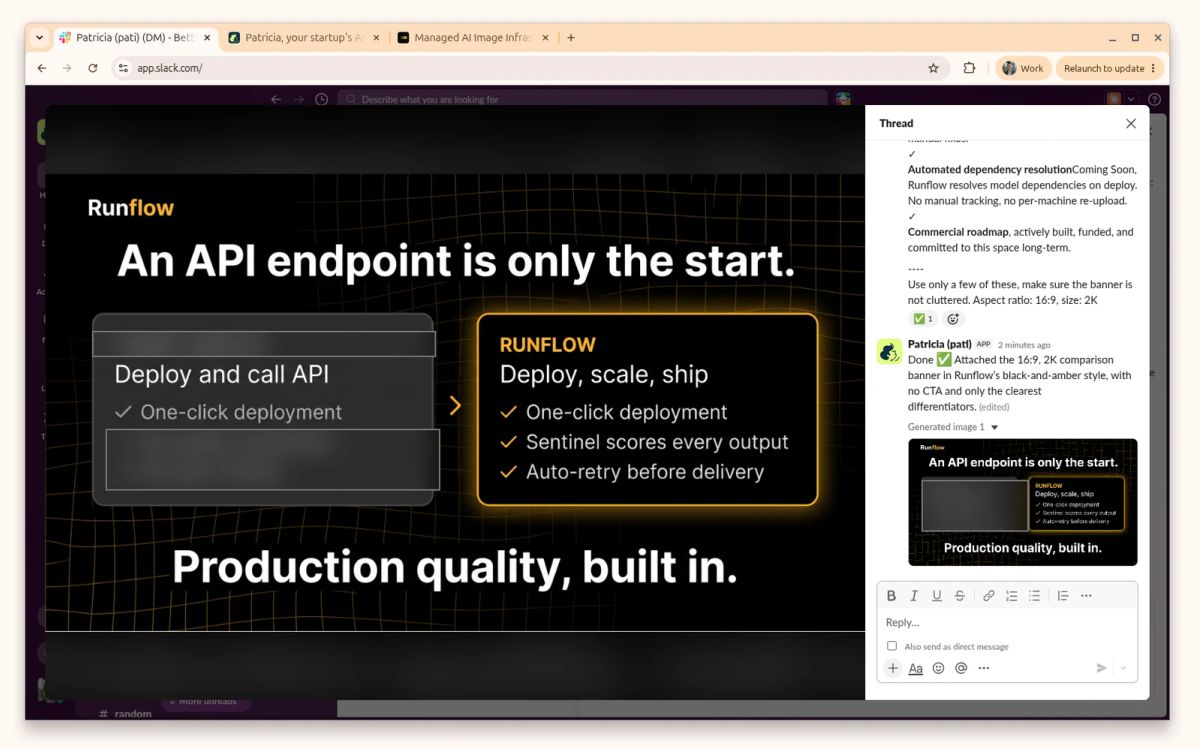Close the Patricia, your startup's tab
This screenshot has width=1200, height=749.
point(376,38)
